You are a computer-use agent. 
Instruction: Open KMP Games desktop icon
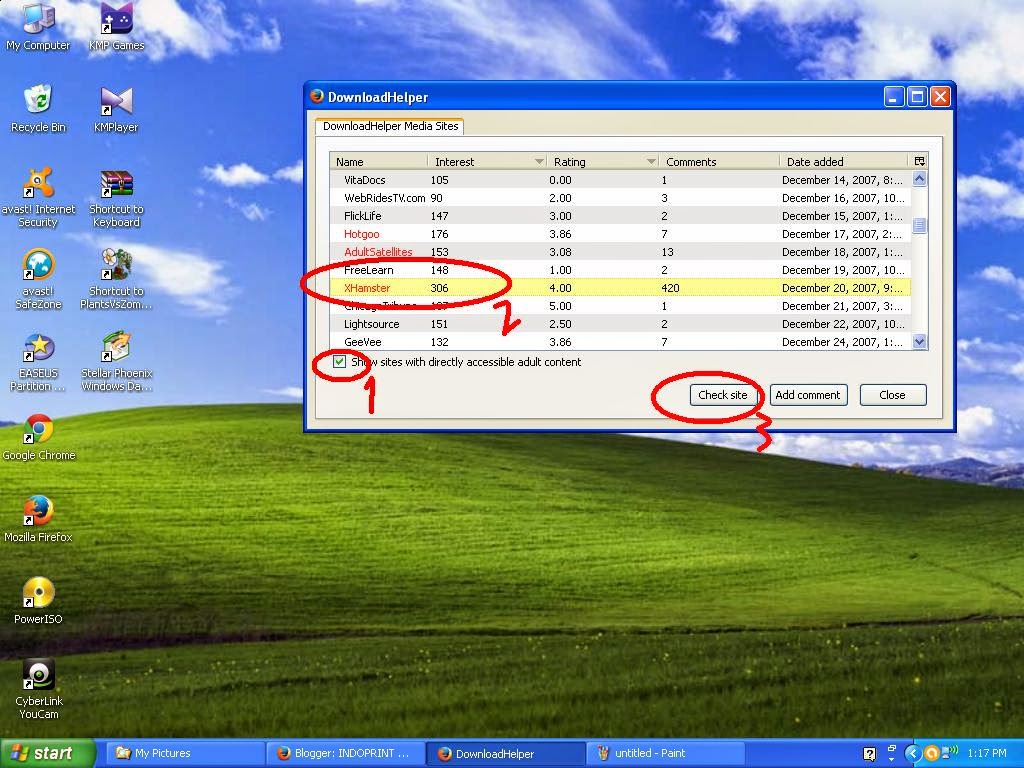pyautogui.click(x=116, y=27)
